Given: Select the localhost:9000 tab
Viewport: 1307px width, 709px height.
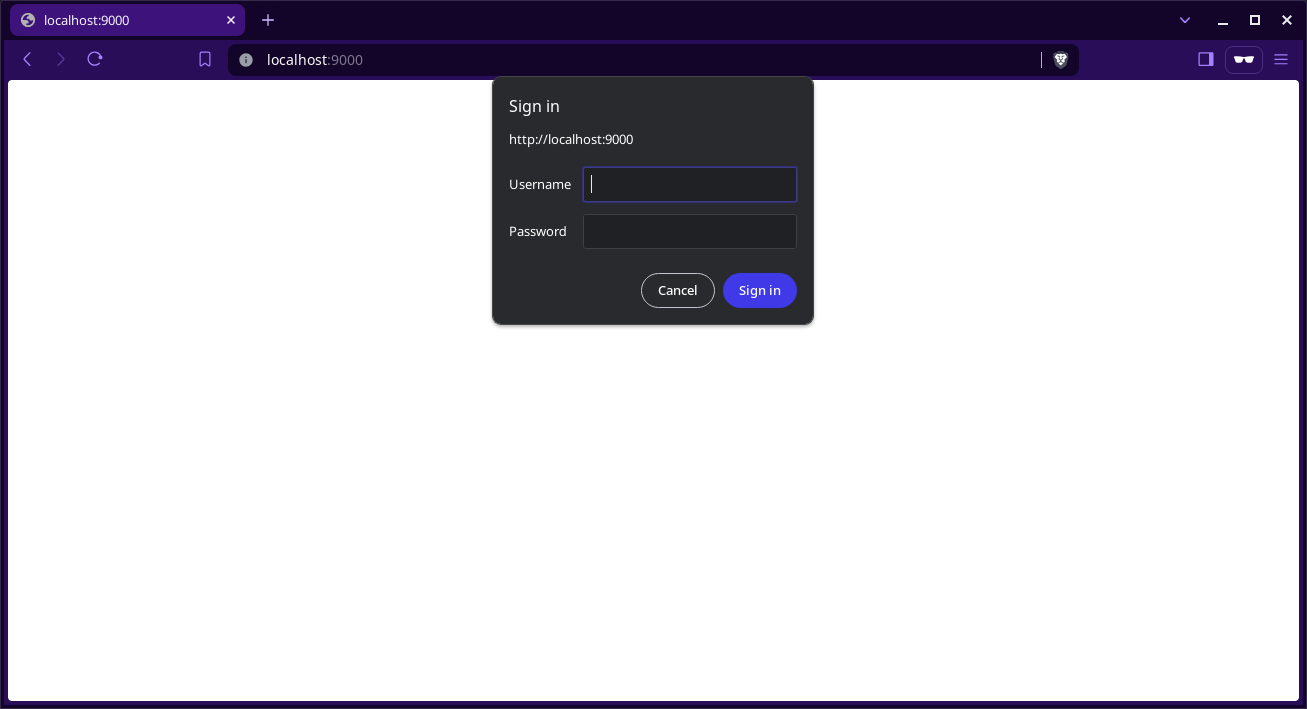Looking at the screenshot, I should pyautogui.click(x=120, y=20).
